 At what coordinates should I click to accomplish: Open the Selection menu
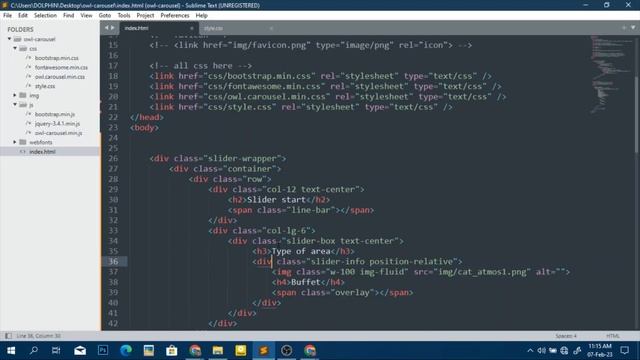45,16
